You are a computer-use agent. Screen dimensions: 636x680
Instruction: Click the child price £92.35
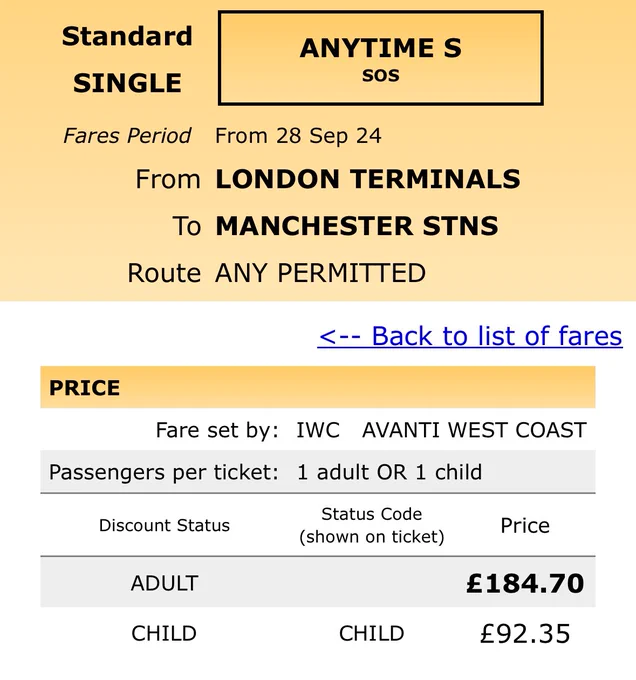coord(525,634)
